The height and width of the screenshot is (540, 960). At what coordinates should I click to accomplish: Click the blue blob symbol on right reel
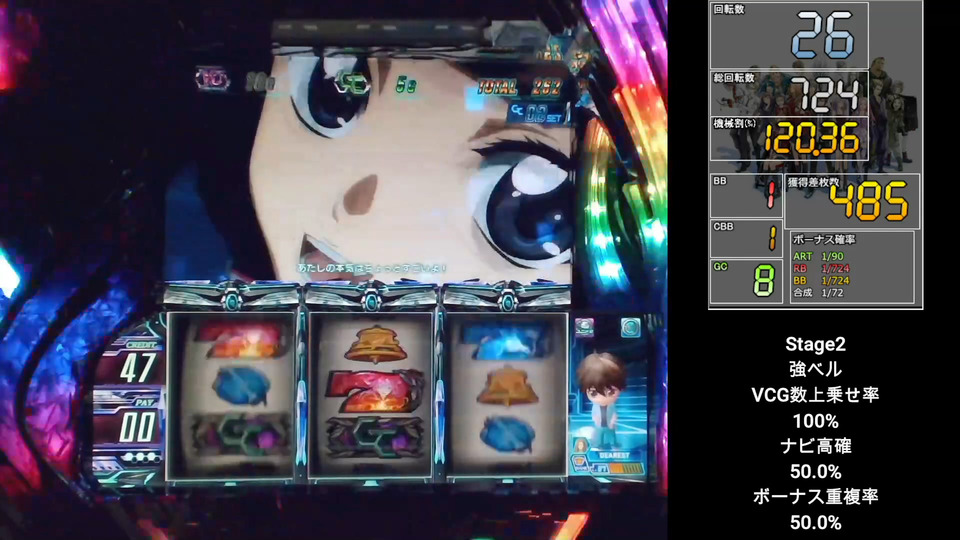508,433
